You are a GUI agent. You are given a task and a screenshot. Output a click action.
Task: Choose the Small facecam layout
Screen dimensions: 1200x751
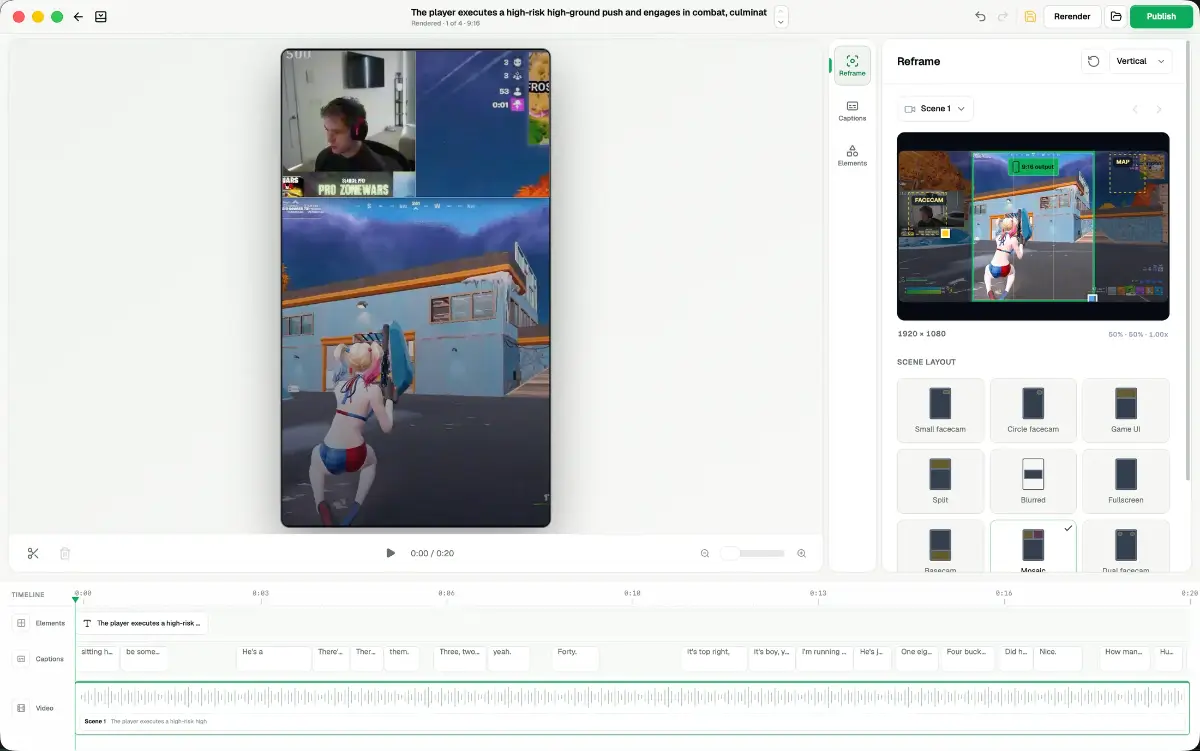coord(940,410)
